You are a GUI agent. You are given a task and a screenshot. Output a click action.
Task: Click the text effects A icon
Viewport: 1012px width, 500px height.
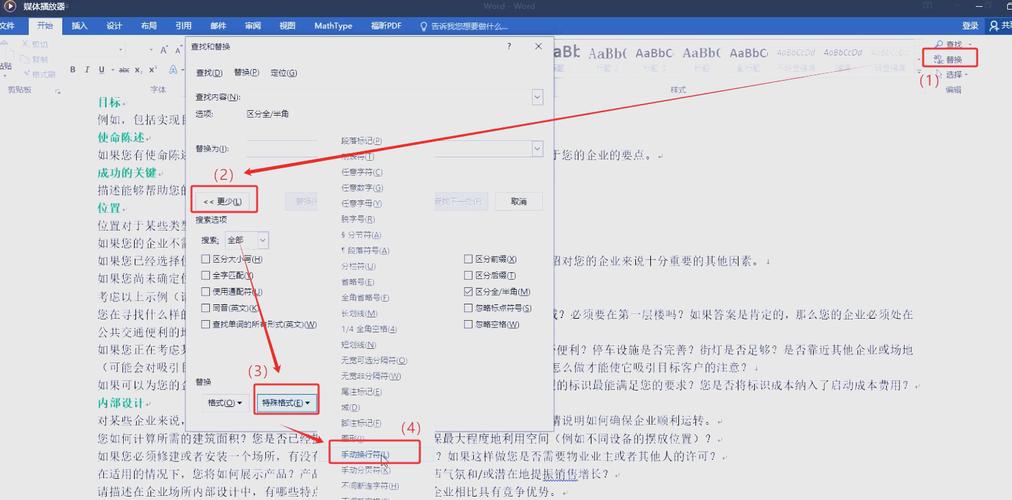(173, 70)
